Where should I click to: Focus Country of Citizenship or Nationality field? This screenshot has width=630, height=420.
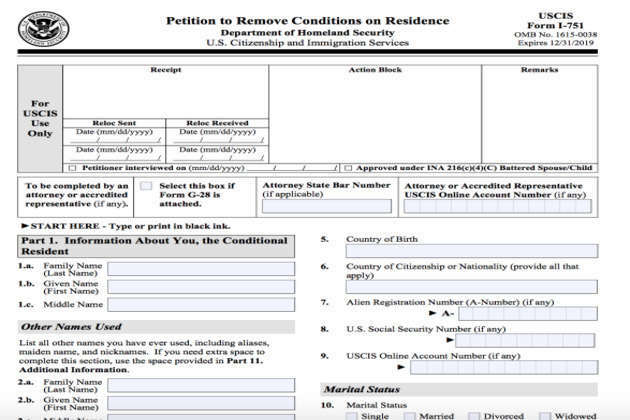(472, 287)
